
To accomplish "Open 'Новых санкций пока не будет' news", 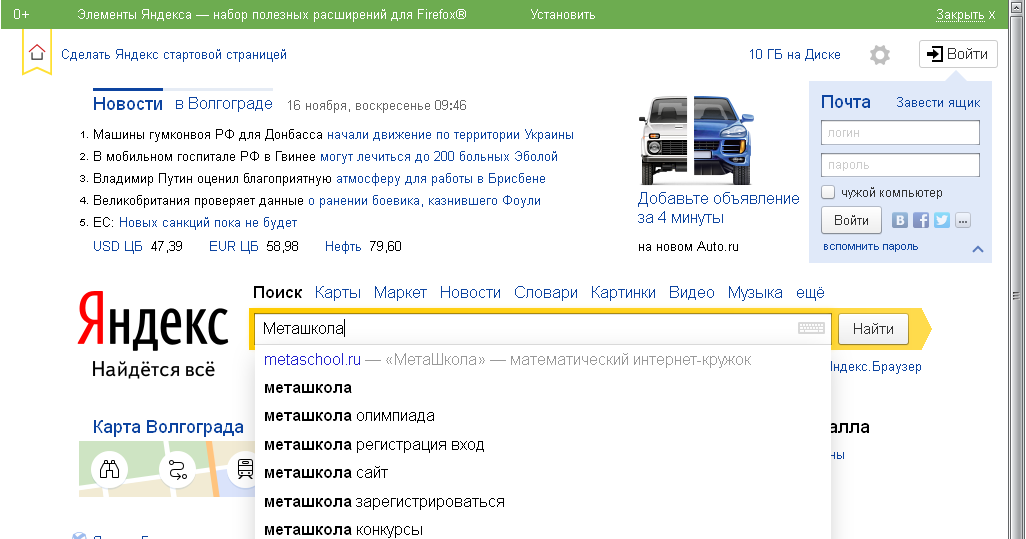I will coord(207,222).
